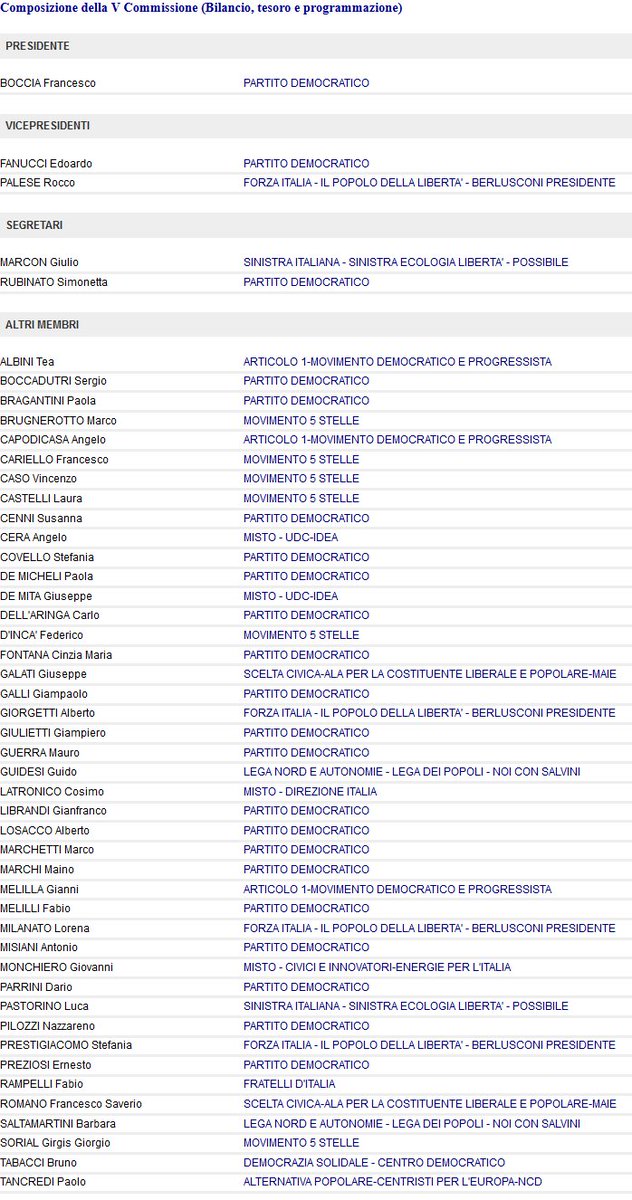Select the name FONTANA Cinzia Maria
This screenshot has width=632, height=1200.
56,655
